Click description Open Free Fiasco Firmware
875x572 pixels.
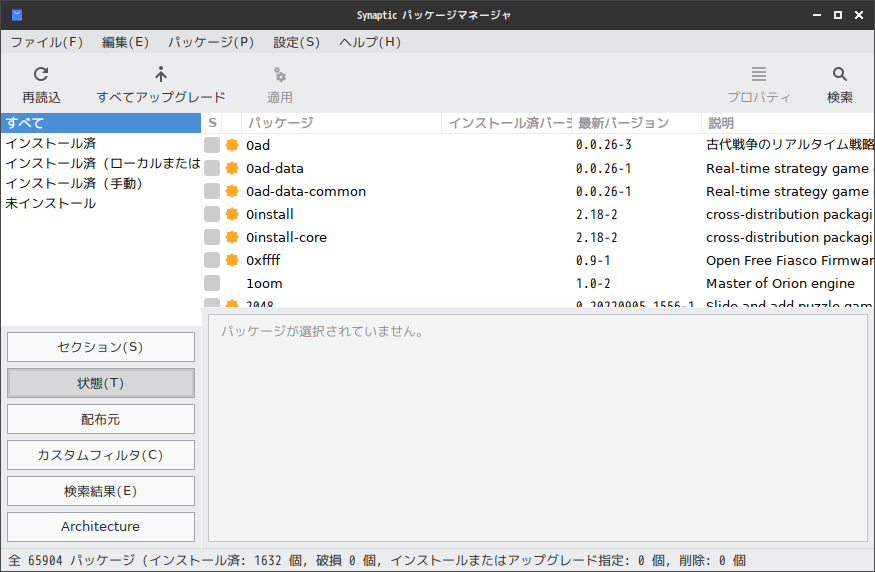click(789, 261)
